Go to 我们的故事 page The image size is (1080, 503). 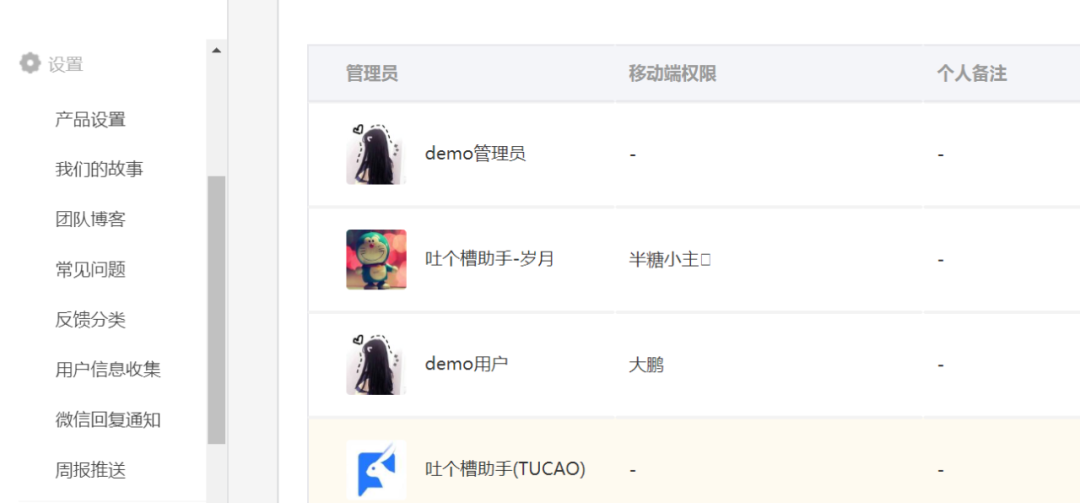99,169
